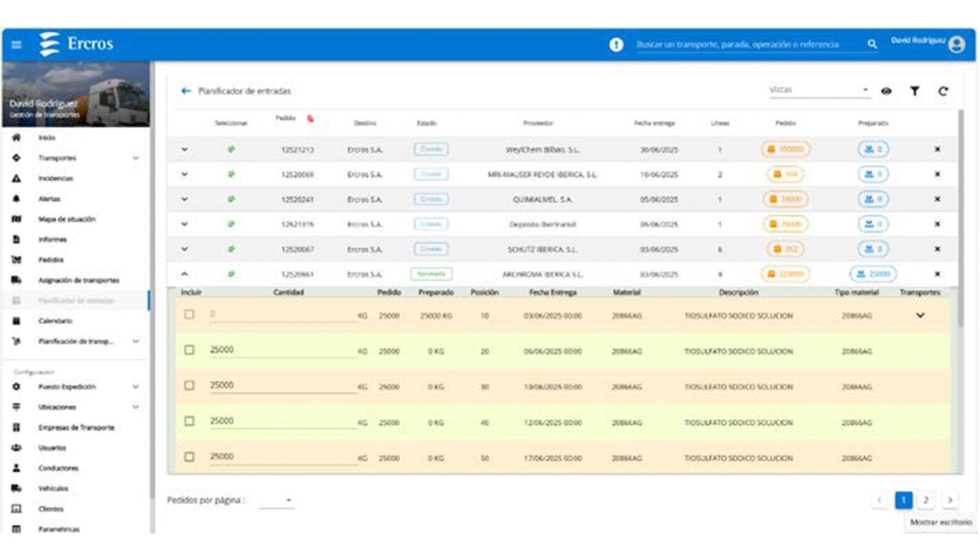Go to page 2
This screenshot has width=980, height=560.
pyautogui.click(x=926, y=500)
